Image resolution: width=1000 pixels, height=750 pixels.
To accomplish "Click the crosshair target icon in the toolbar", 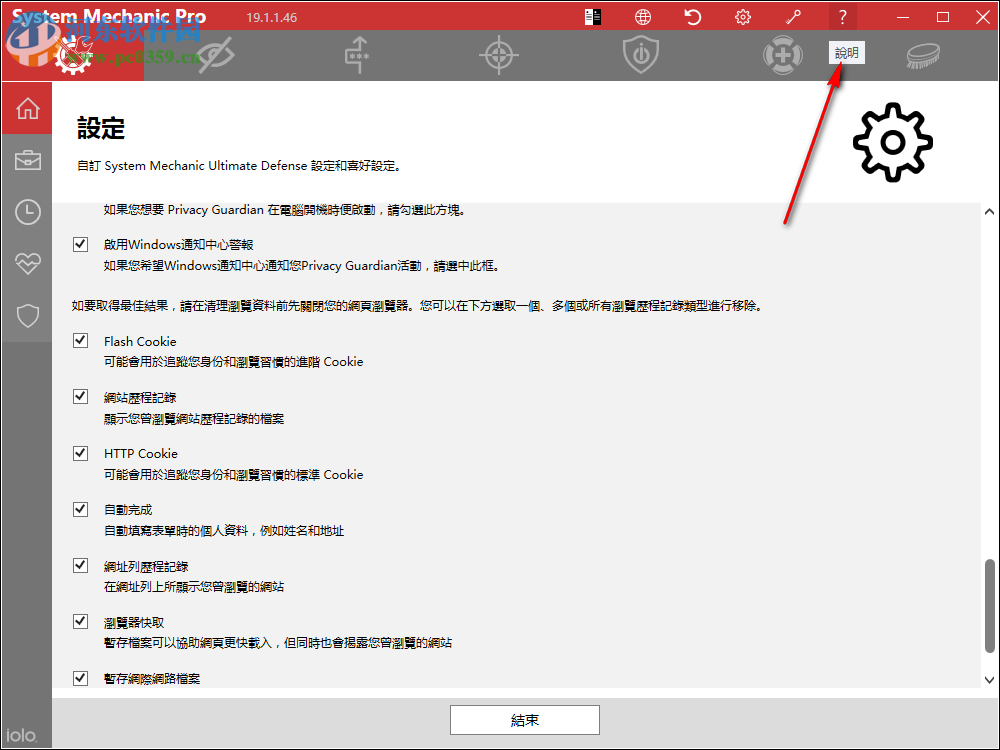I will [x=498, y=54].
